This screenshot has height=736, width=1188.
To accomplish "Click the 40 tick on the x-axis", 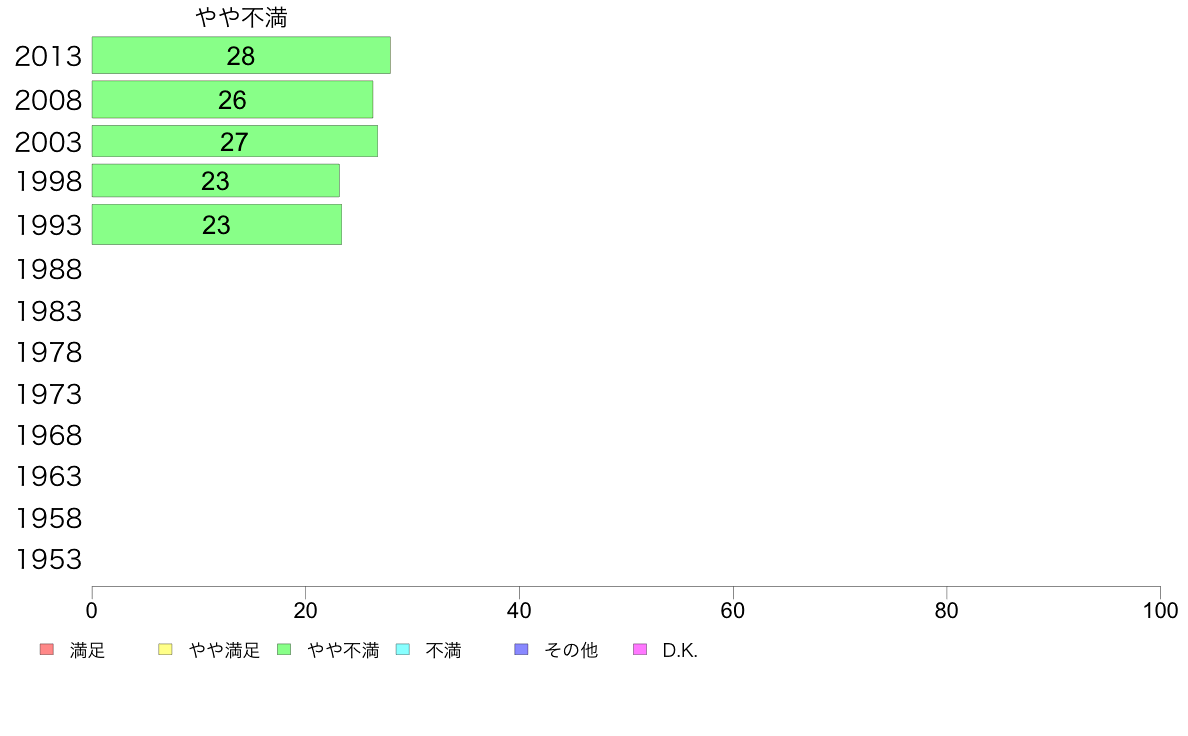I will tap(519, 610).
